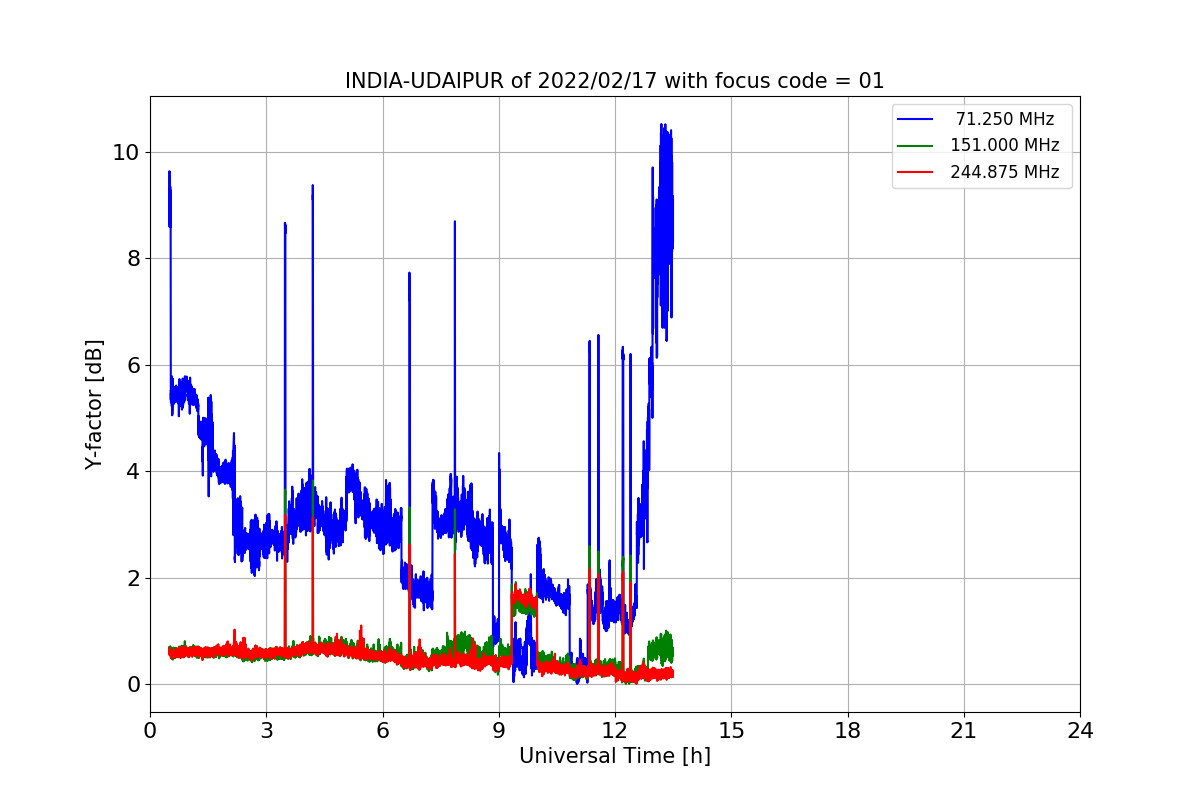Click x-axis tick label '6'
1200x800 pixels.
382,731
